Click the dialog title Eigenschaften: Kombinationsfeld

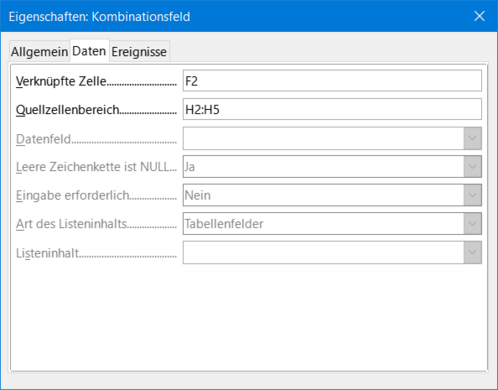click(99, 17)
